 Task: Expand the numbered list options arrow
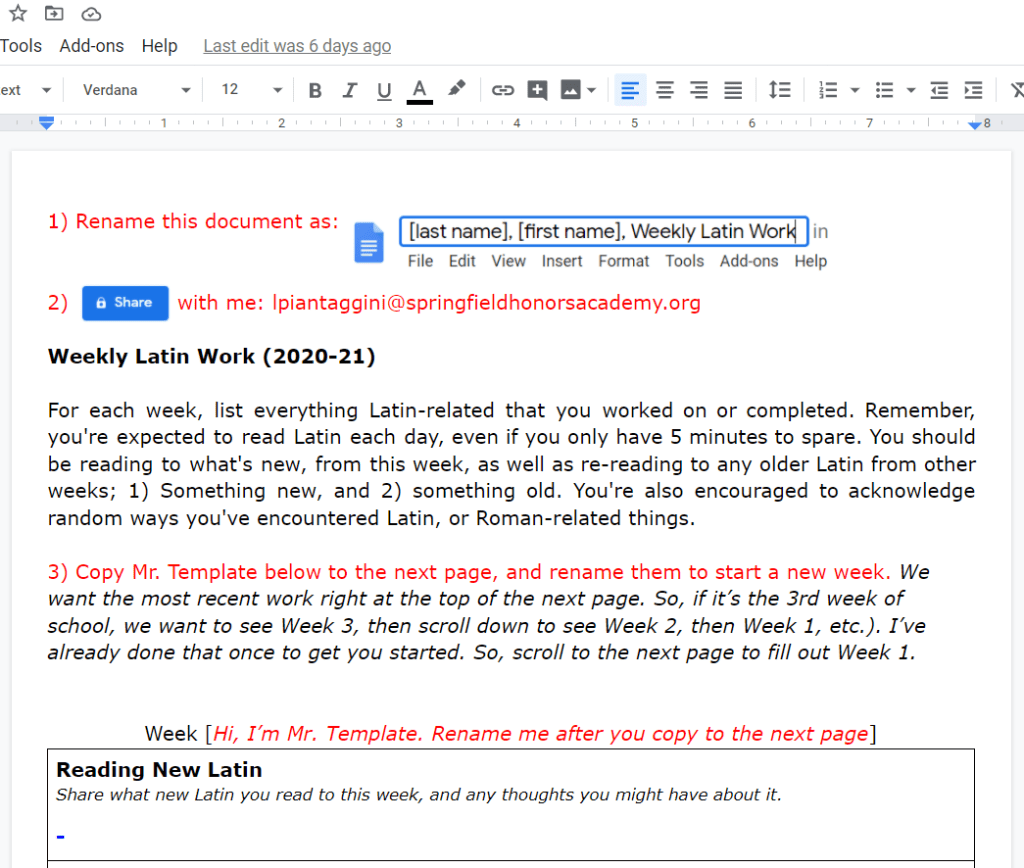tap(854, 90)
